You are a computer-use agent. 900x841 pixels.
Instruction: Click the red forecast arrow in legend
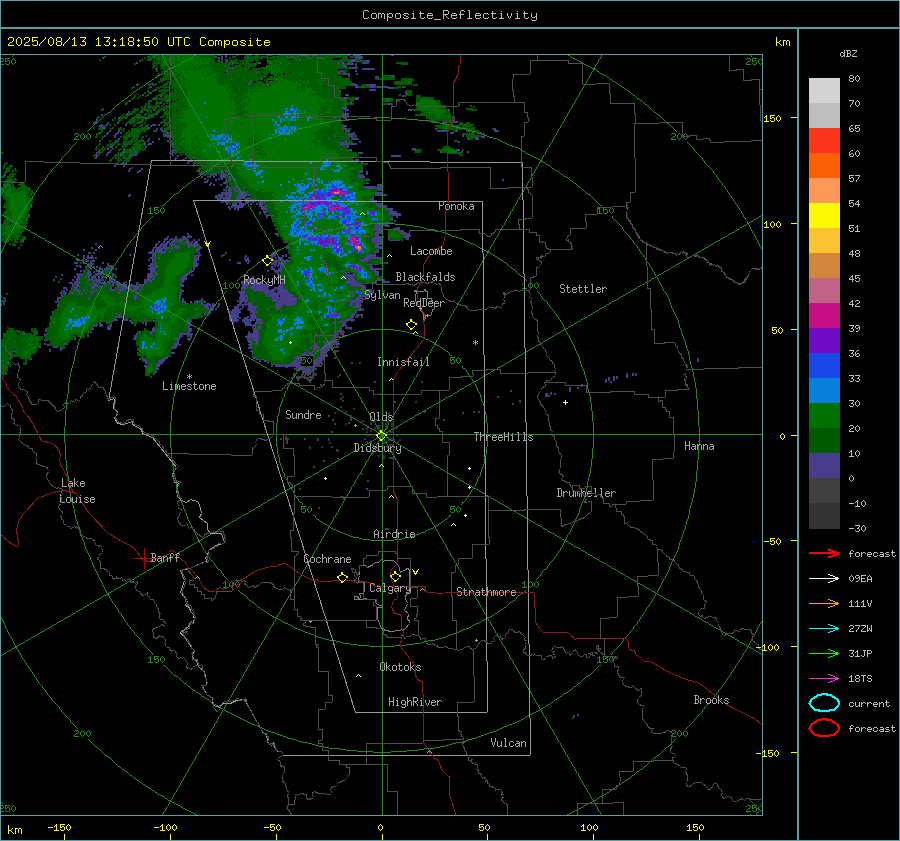pos(824,553)
